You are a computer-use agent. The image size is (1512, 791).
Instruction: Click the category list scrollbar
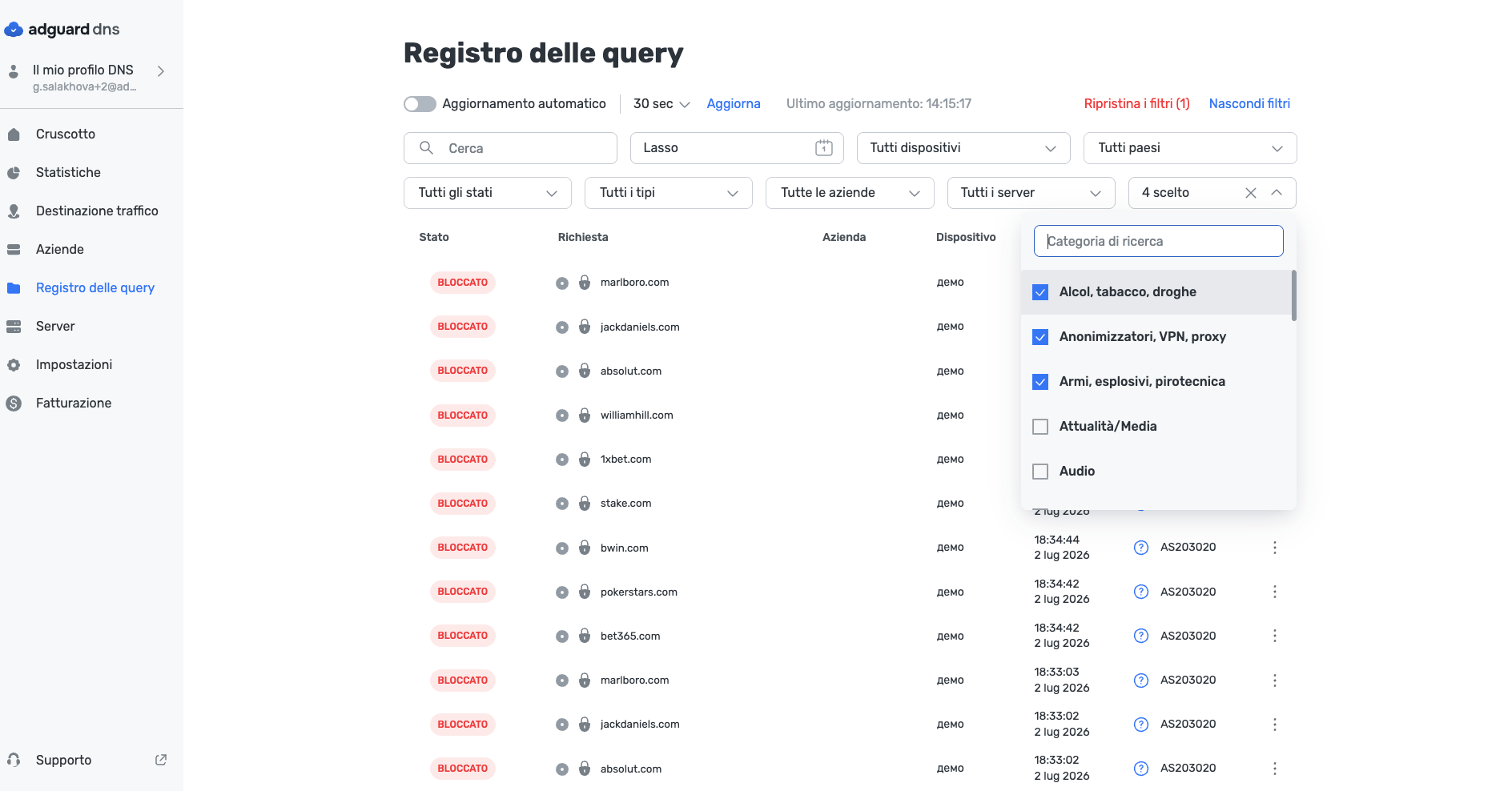pyautogui.click(x=1293, y=295)
